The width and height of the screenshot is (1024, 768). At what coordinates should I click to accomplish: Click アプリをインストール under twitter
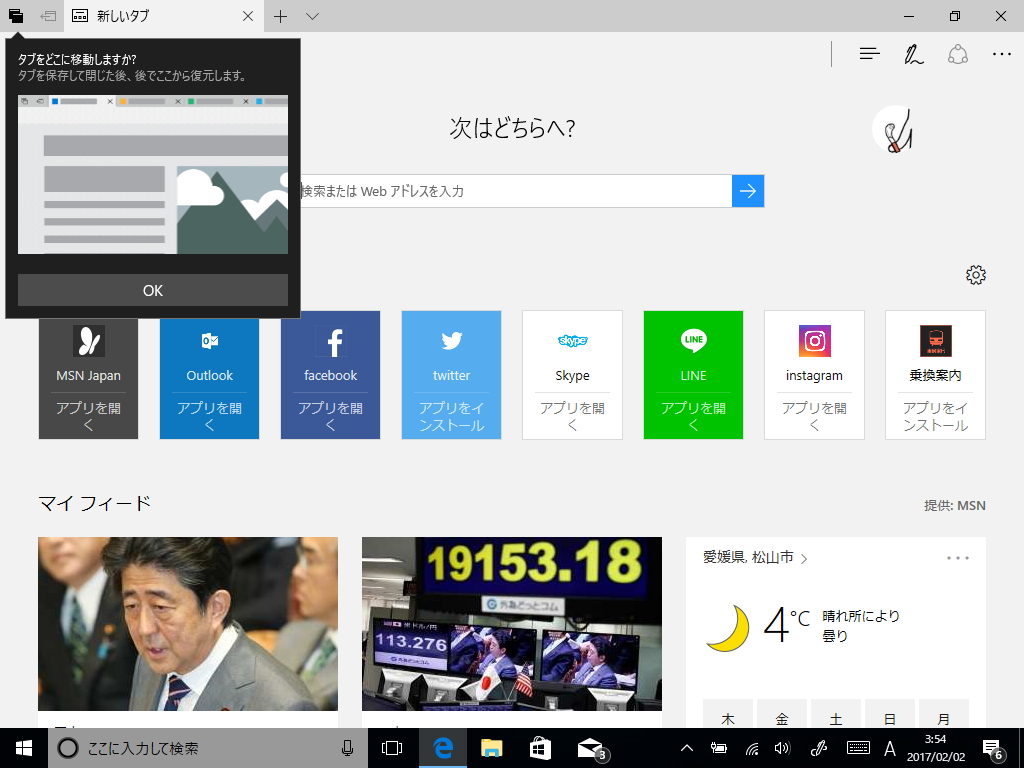click(x=451, y=416)
